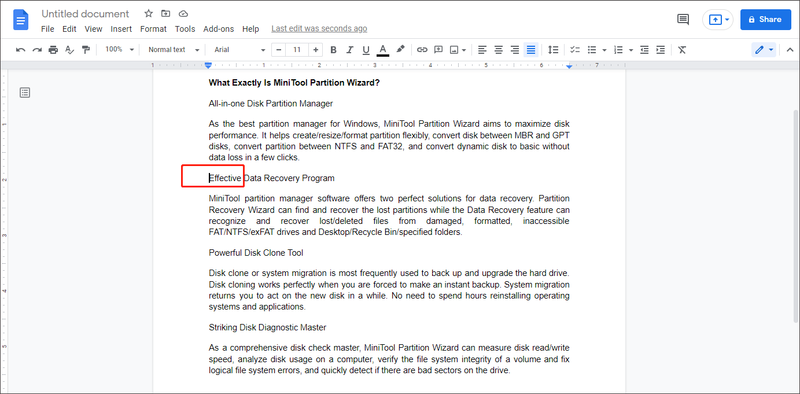Click the Undo arrow icon
This screenshot has height=394, width=800.
coord(20,50)
